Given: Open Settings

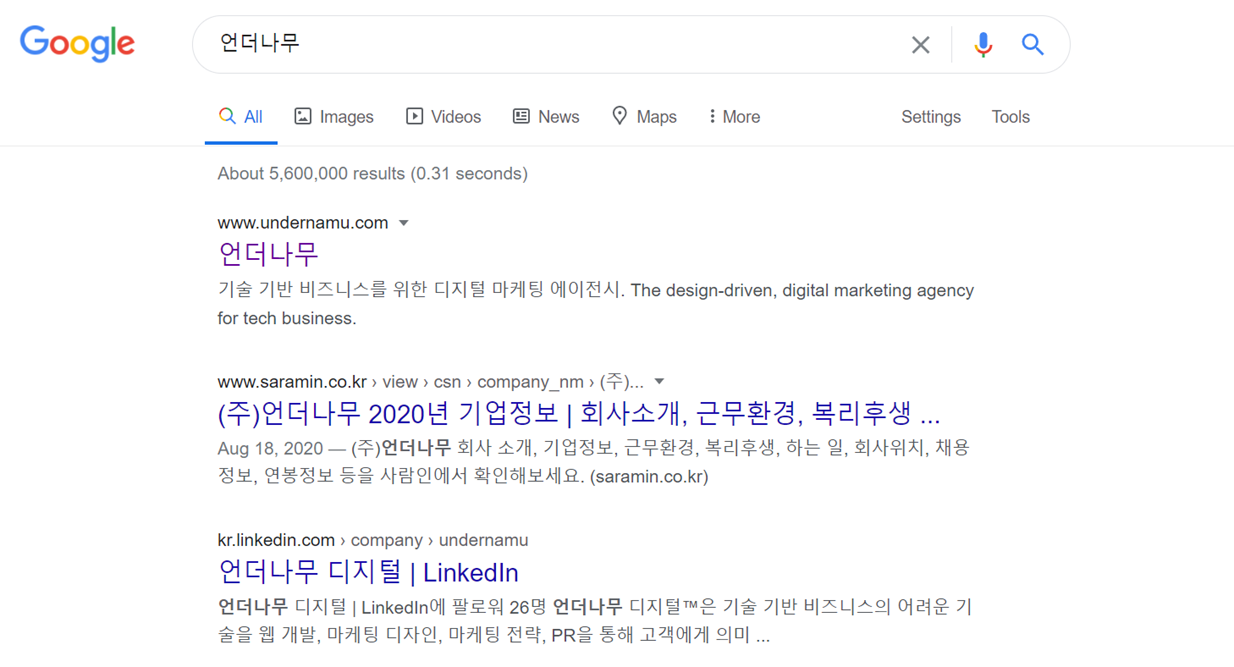Looking at the screenshot, I should click(931, 117).
